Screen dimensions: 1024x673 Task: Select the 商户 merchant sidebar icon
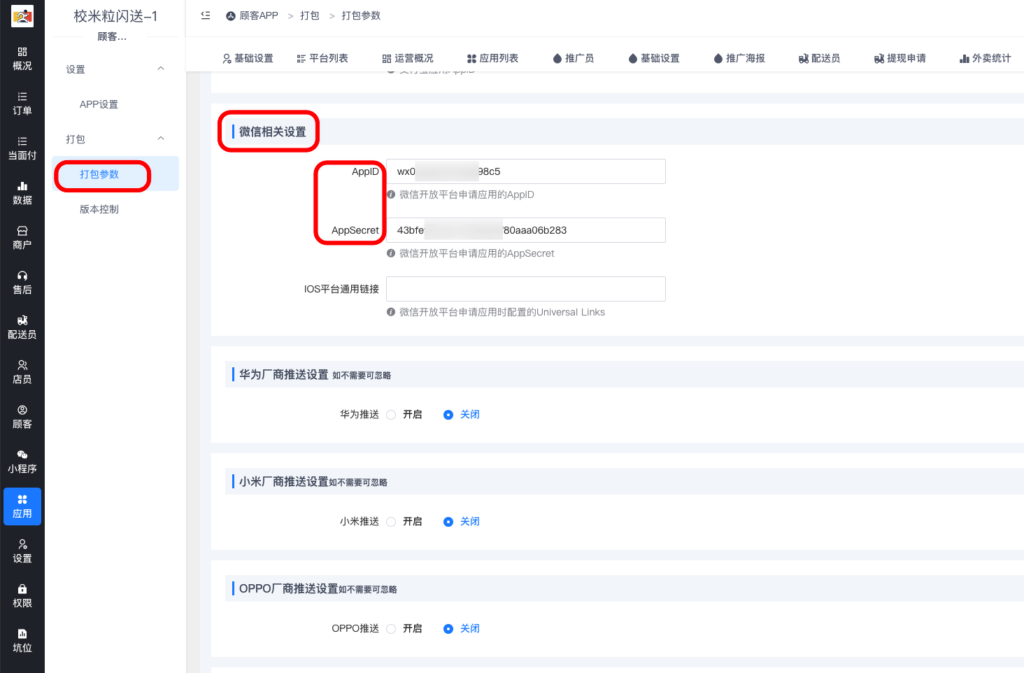(22, 237)
